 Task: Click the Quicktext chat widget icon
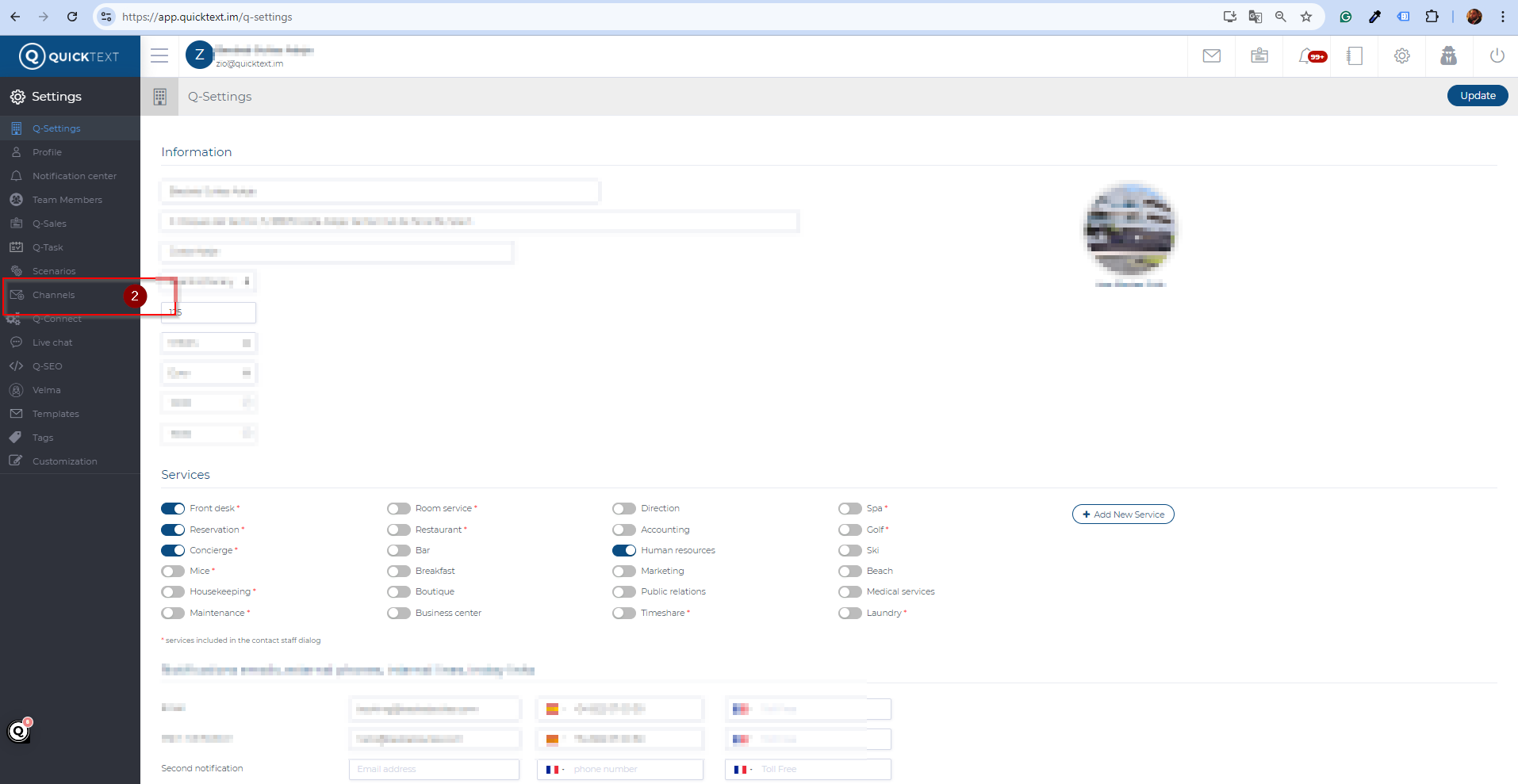(19, 731)
